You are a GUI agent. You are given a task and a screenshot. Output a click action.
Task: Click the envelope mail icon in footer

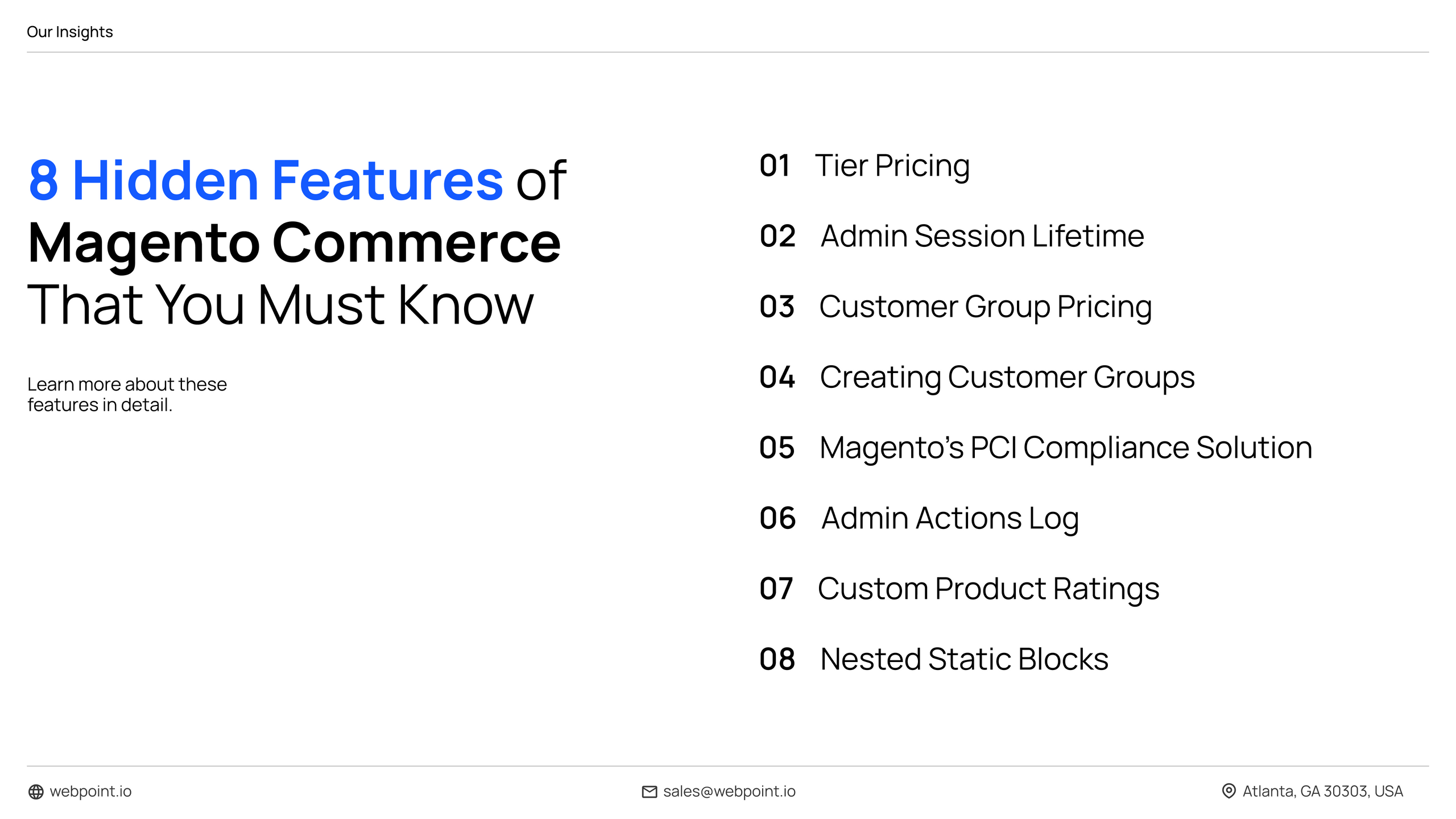coord(649,792)
